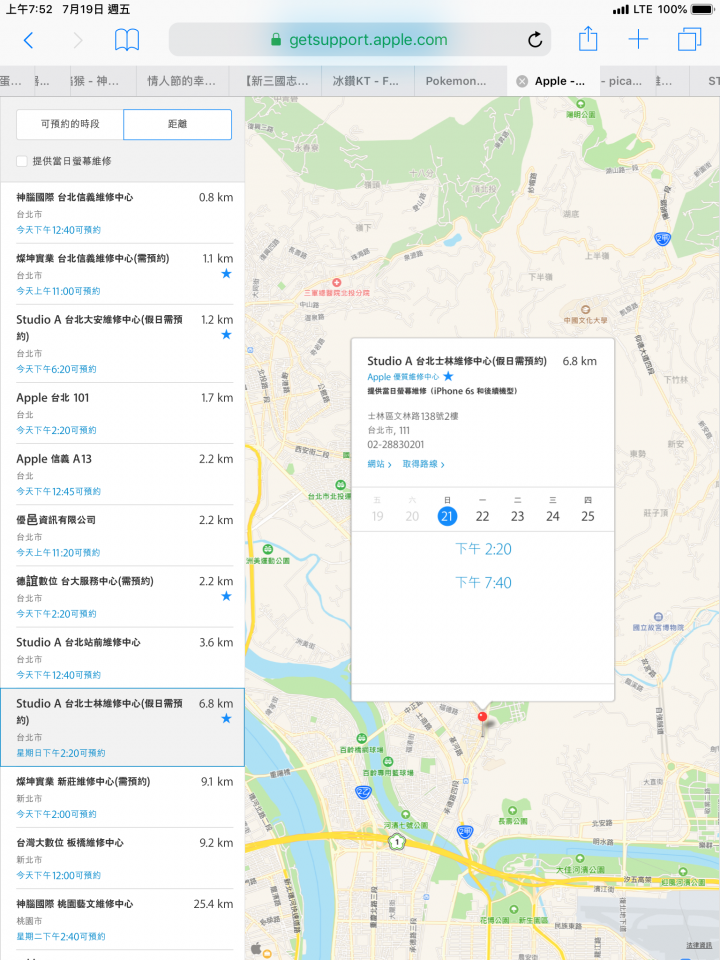Image resolution: width=720 pixels, height=960 pixels.
Task: Close the Apple tab with X icon
Action: [522, 81]
